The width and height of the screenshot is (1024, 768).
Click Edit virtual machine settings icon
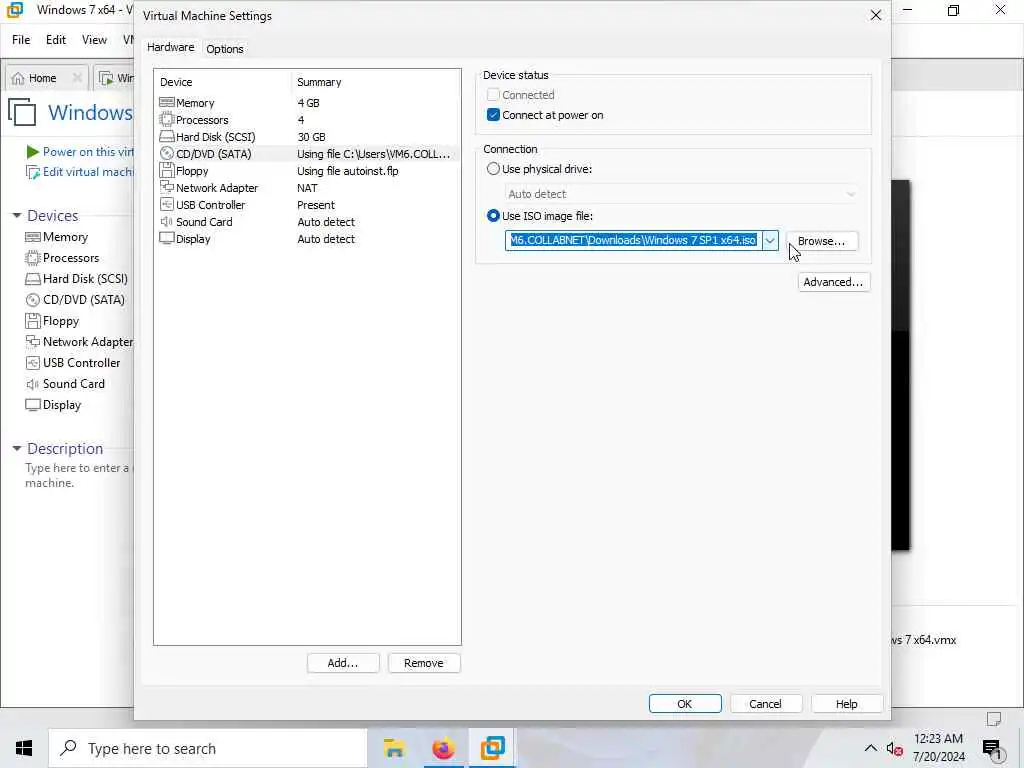tap(33, 172)
